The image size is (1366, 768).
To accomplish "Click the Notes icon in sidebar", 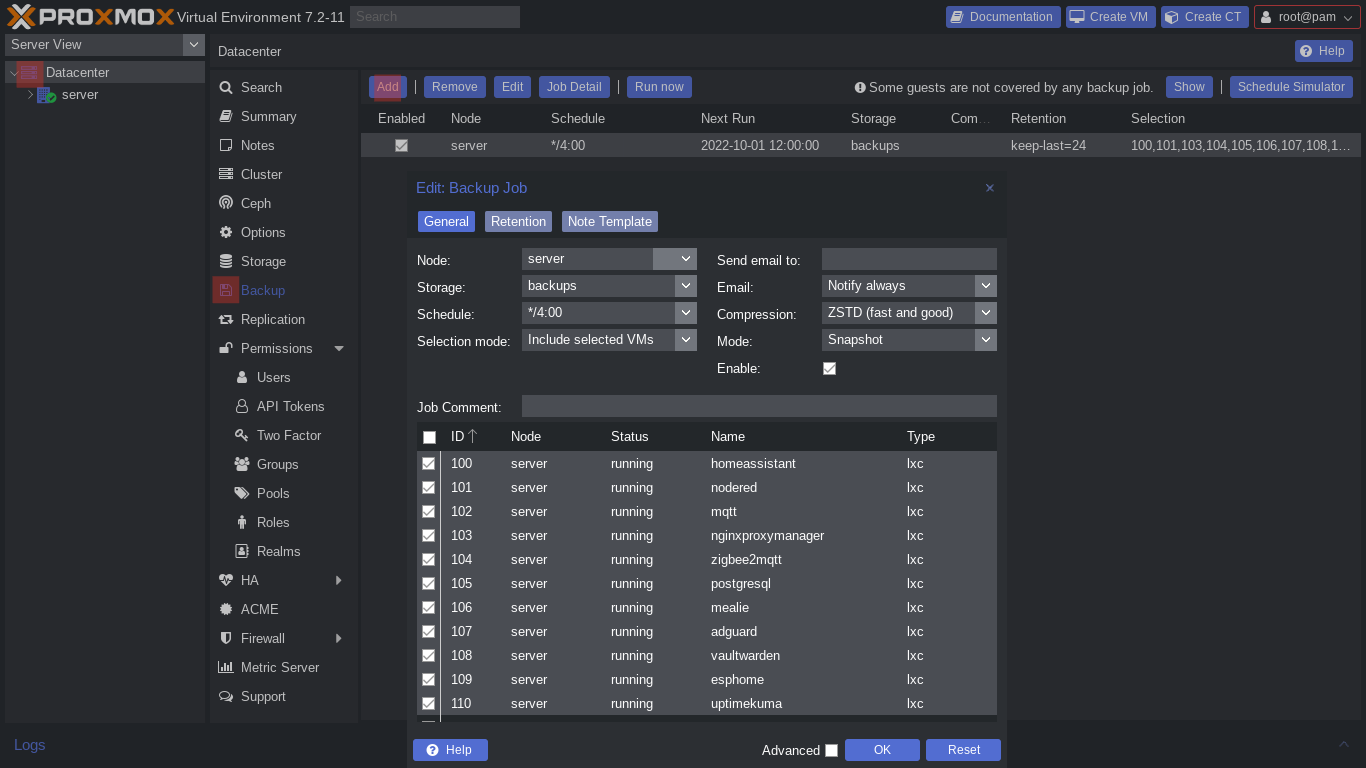I will coord(226,145).
